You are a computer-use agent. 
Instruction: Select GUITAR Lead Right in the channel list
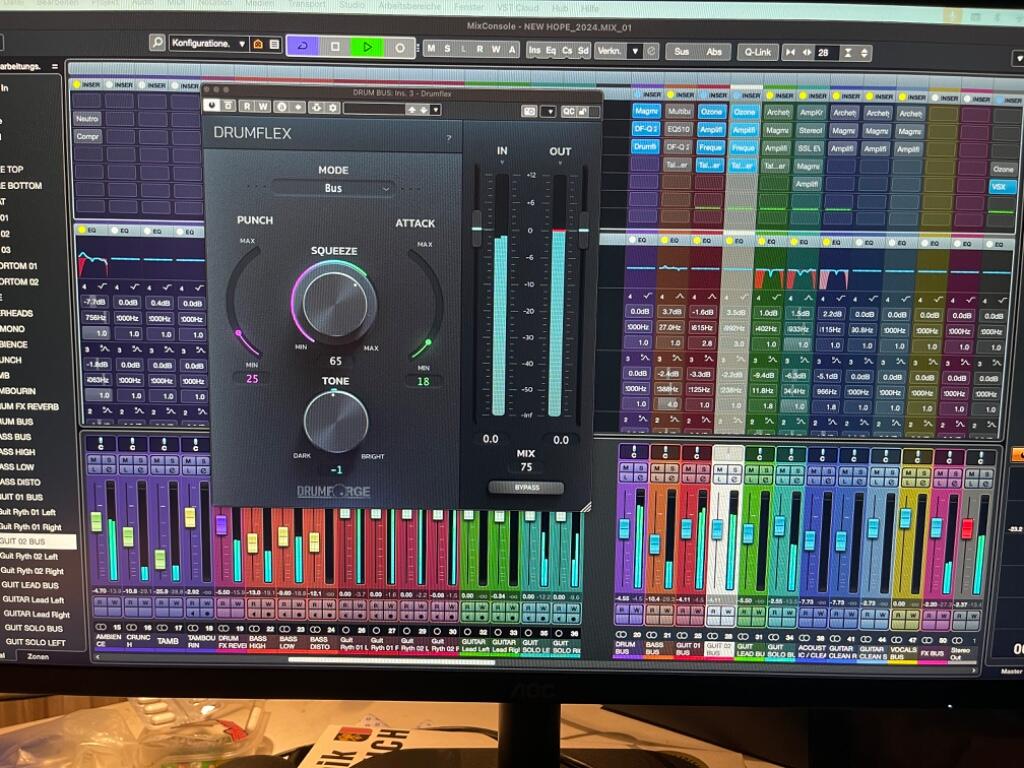(x=37, y=614)
